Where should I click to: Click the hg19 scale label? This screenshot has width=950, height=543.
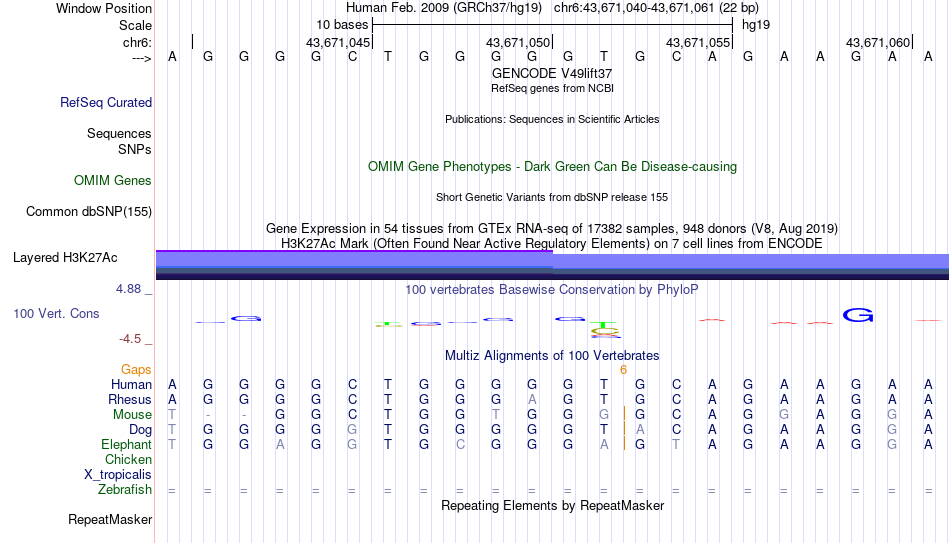pyautogui.click(x=756, y=25)
